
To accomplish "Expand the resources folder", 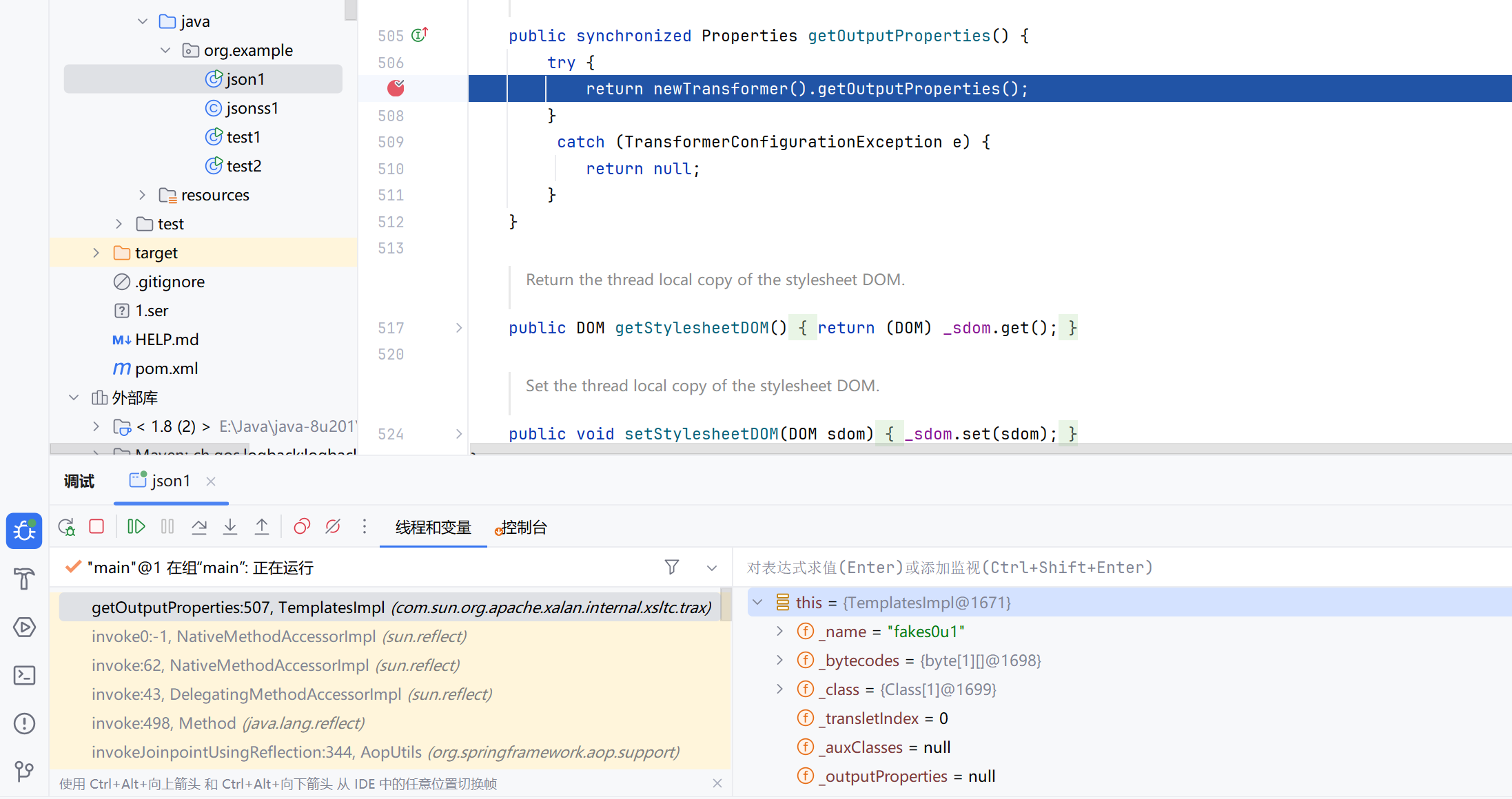I will tap(143, 195).
